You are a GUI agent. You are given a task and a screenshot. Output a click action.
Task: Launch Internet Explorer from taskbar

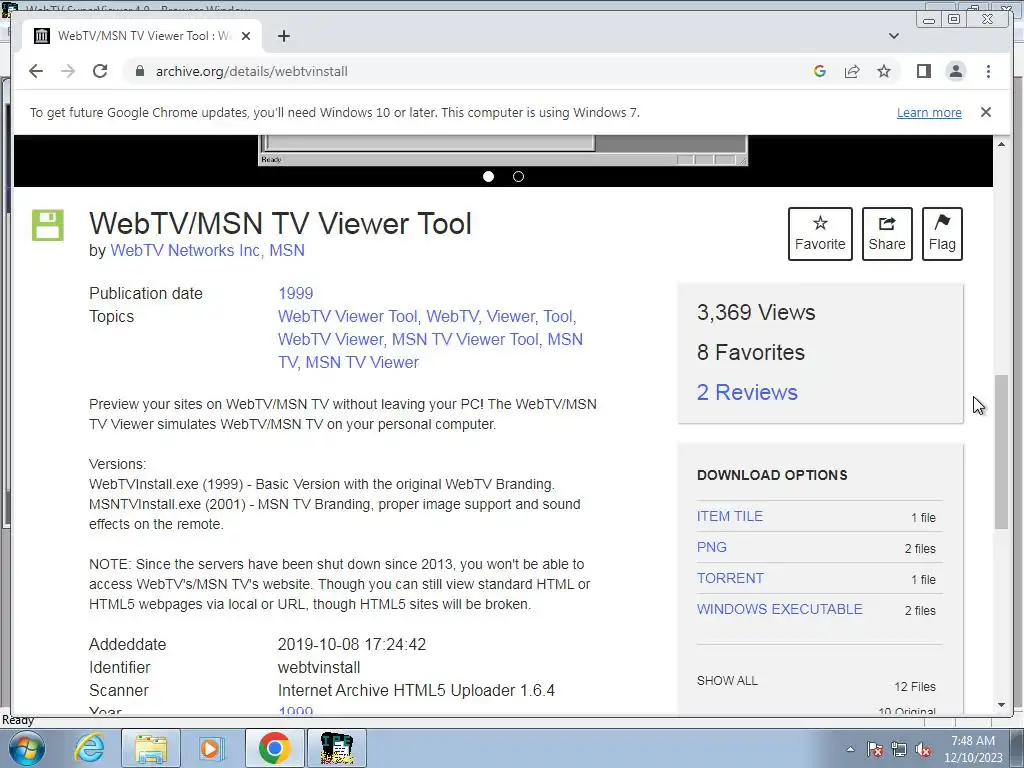pos(89,748)
